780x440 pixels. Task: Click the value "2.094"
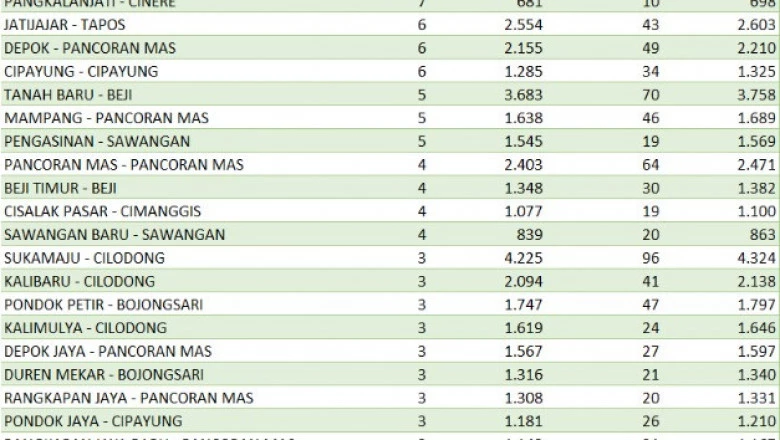pos(523,281)
